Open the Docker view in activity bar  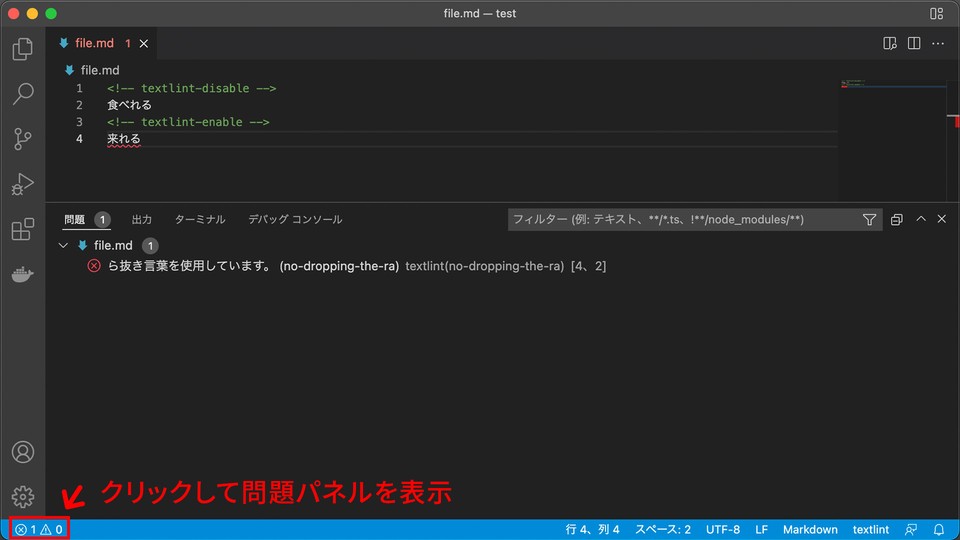(23, 274)
